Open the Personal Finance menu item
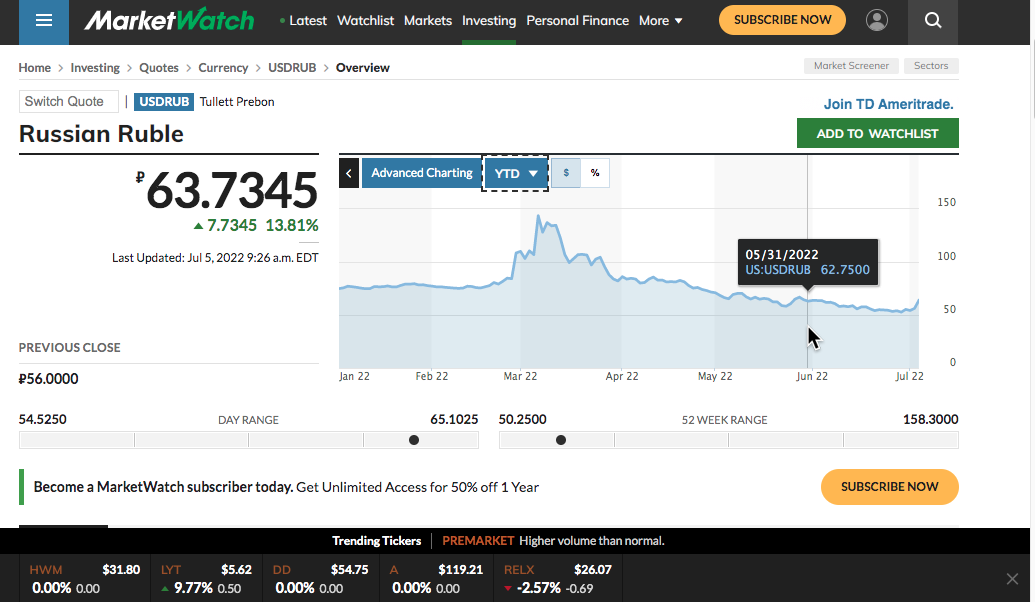 coord(577,21)
